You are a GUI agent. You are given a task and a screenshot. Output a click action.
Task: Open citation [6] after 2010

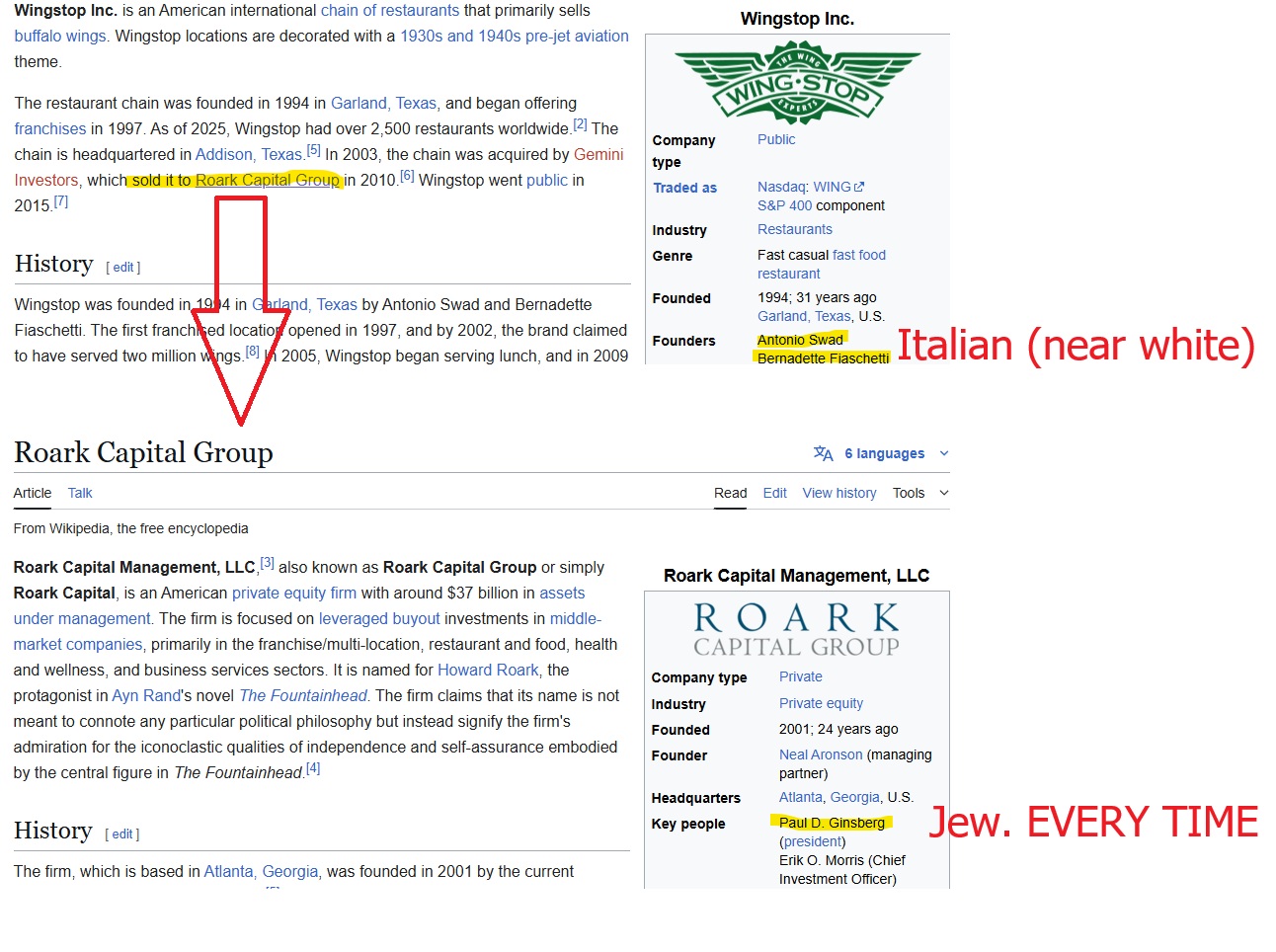[x=407, y=176]
